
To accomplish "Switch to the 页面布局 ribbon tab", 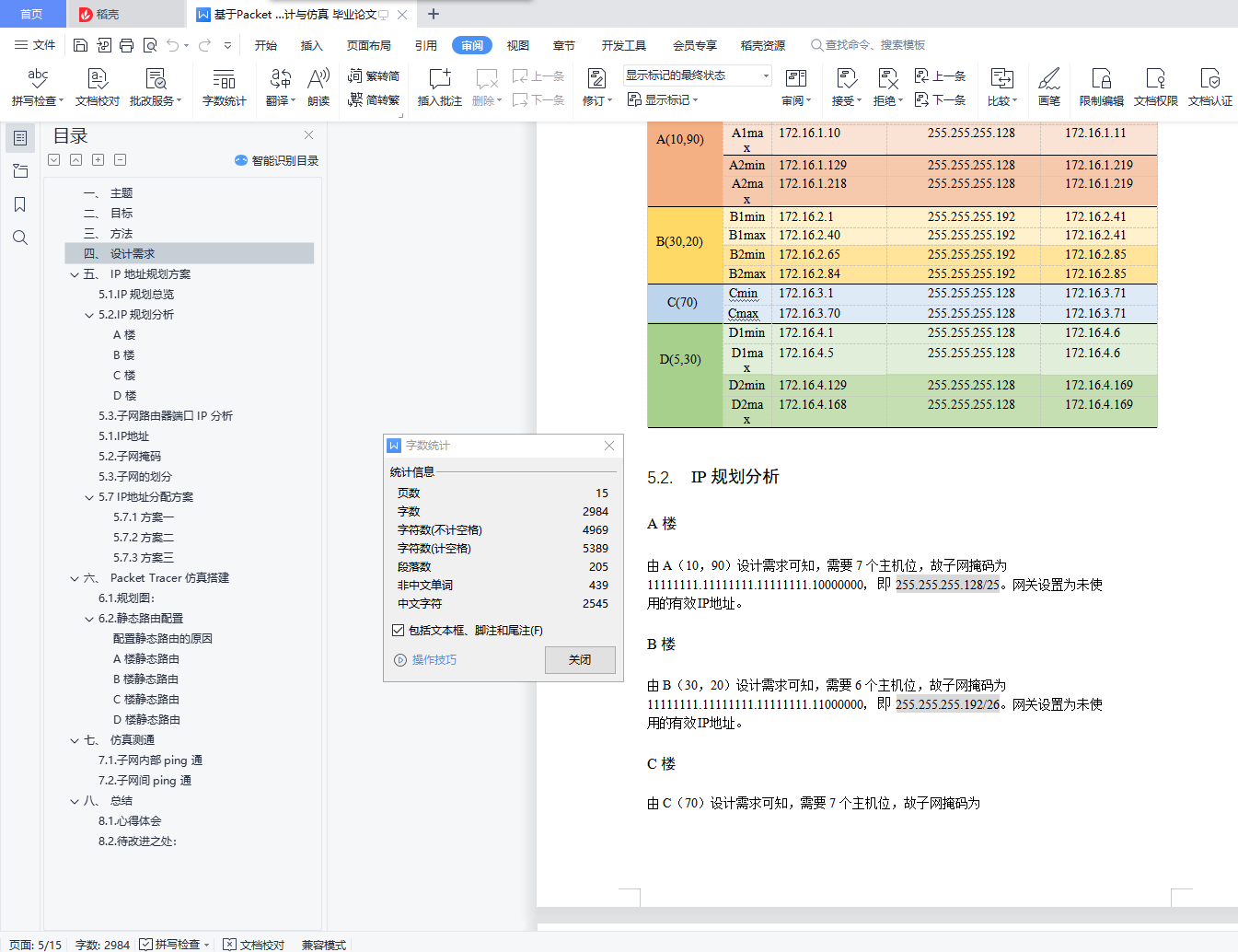I will coord(369,45).
